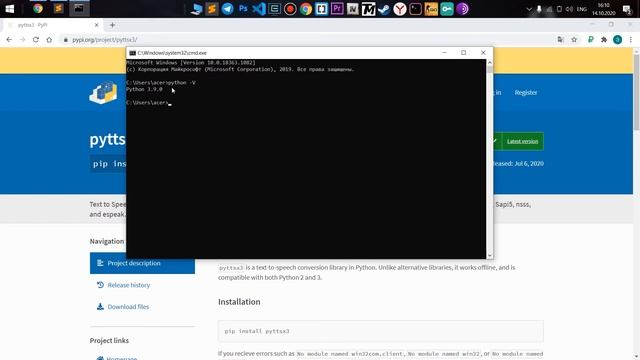Minimize the cmd.exe window
Viewport: 640px width, 360px height.
click(444, 53)
